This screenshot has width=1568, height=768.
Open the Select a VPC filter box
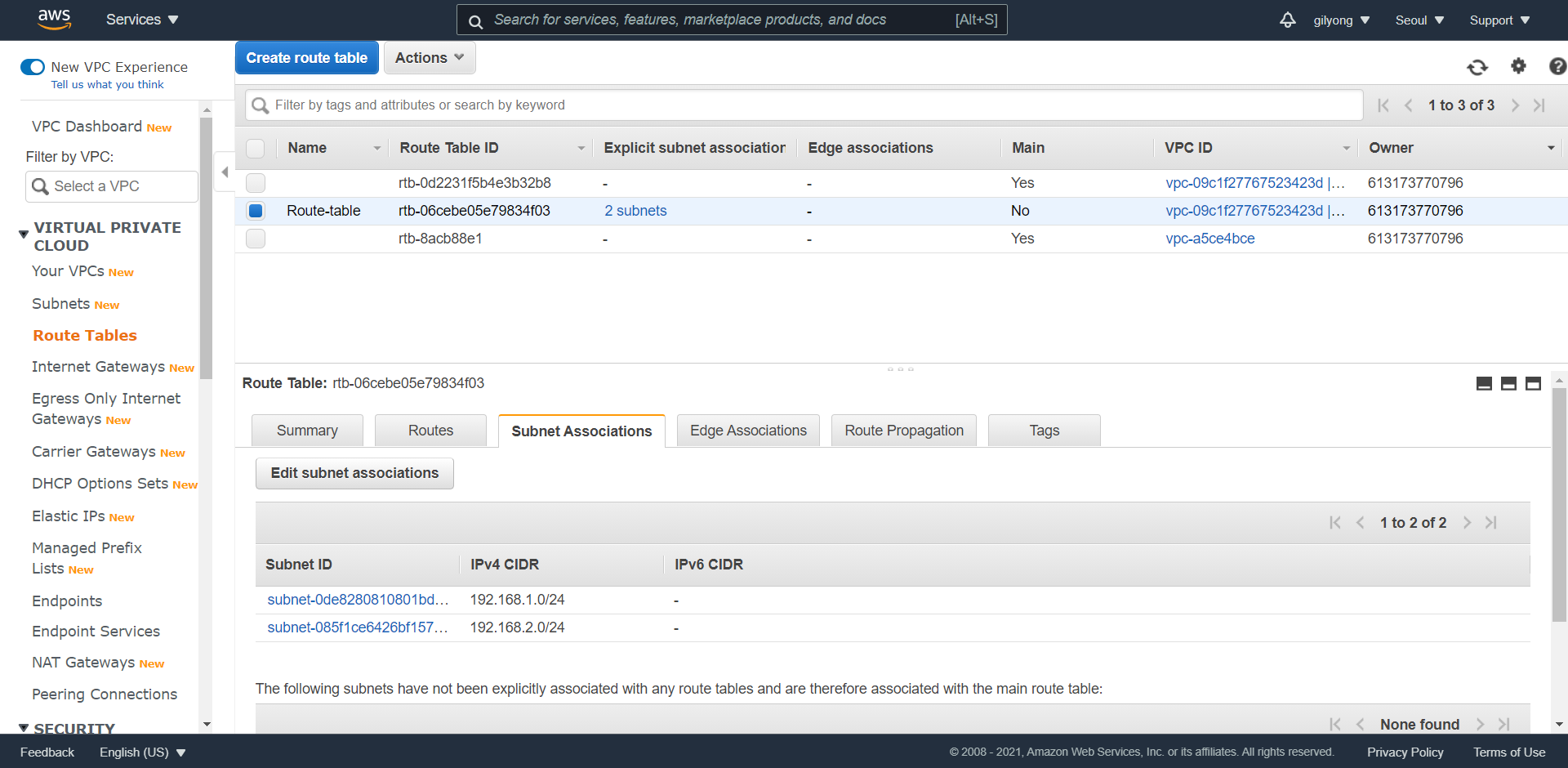112,186
